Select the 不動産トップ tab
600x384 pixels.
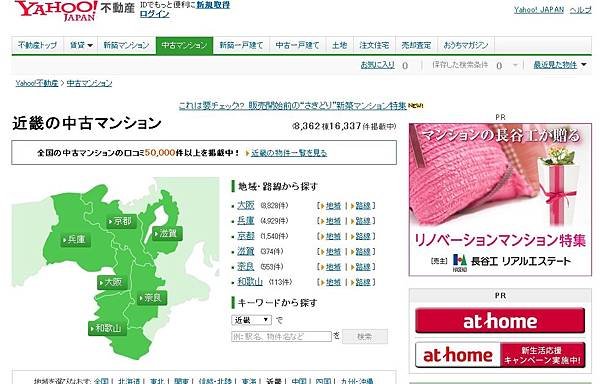[x=38, y=45]
